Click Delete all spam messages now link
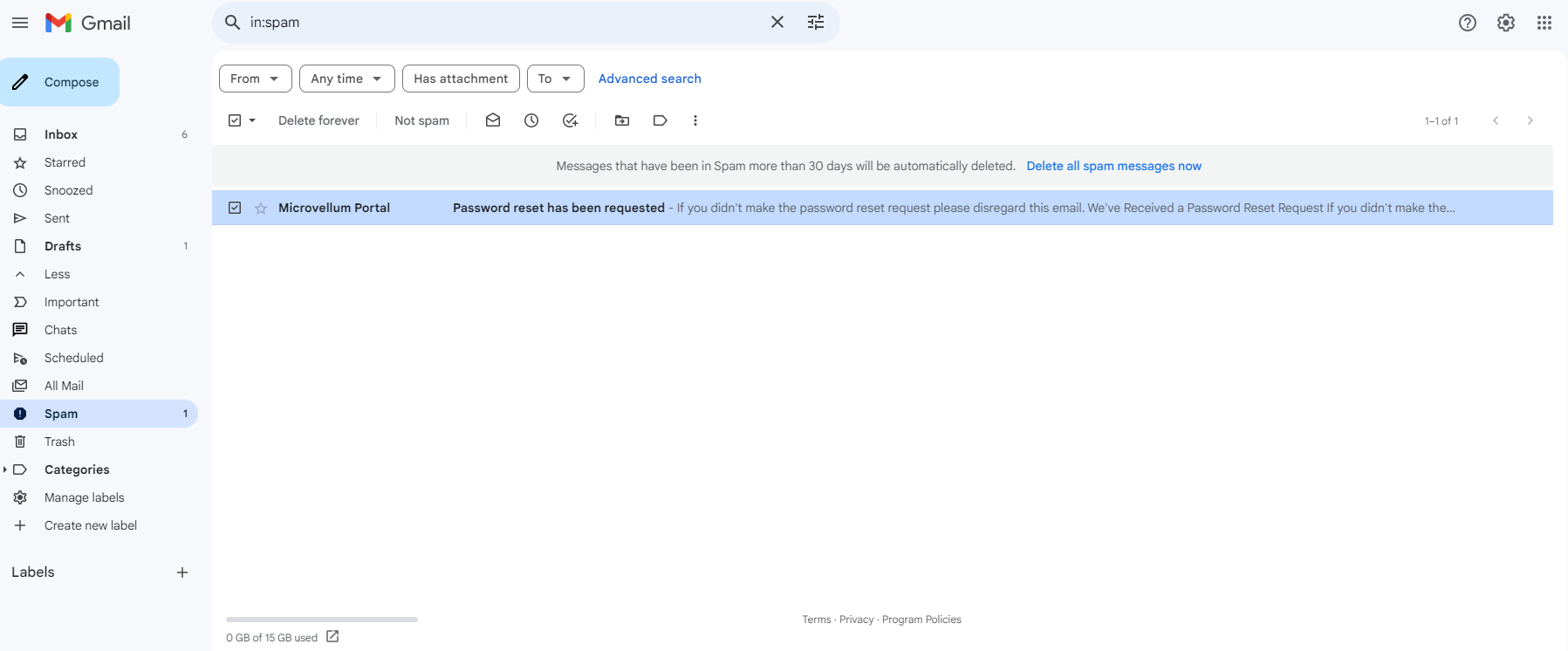 pyautogui.click(x=1113, y=166)
